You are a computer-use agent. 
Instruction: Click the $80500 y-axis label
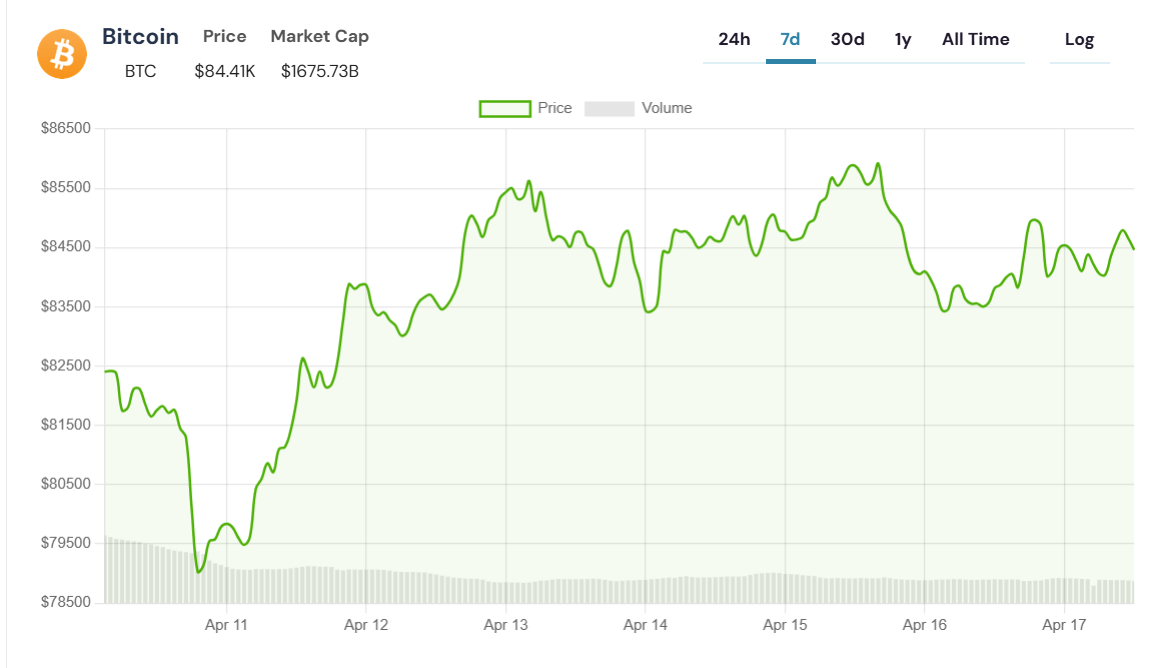pyautogui.click(x=66, y=484)
